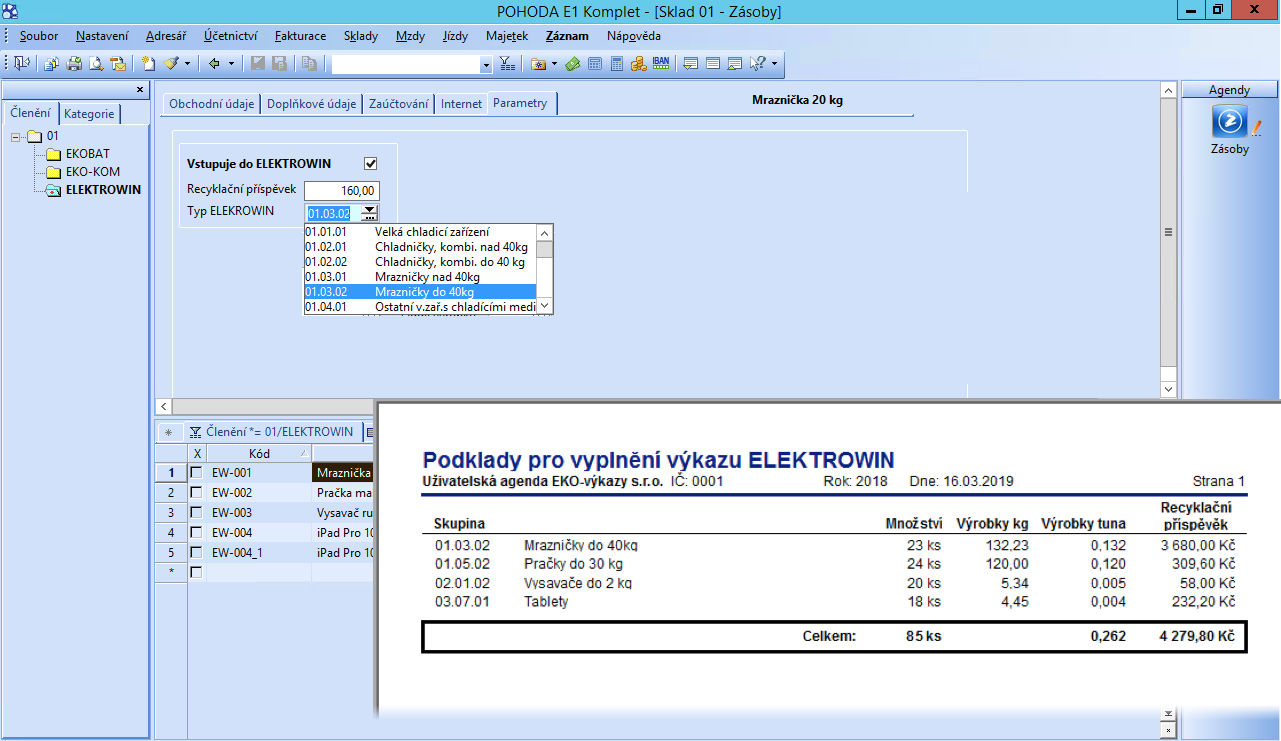Click the Kód column header
Viewport: 1281px width, 741px height.
point(259,453)
